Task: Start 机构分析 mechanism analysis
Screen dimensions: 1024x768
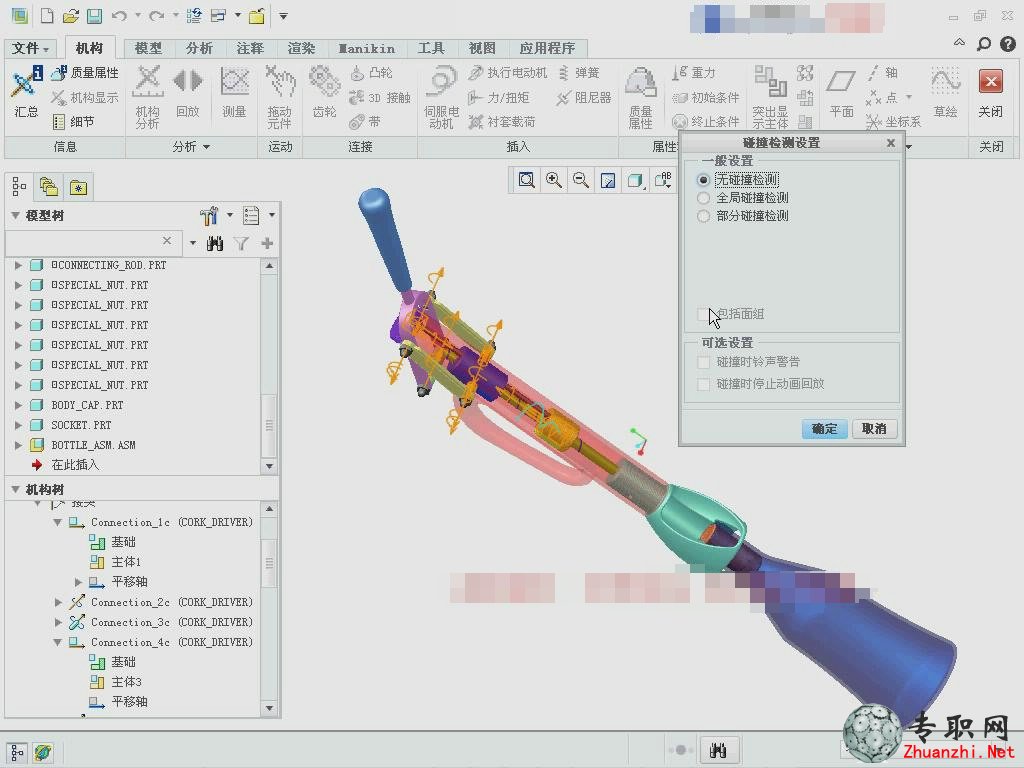Action: 148,97
